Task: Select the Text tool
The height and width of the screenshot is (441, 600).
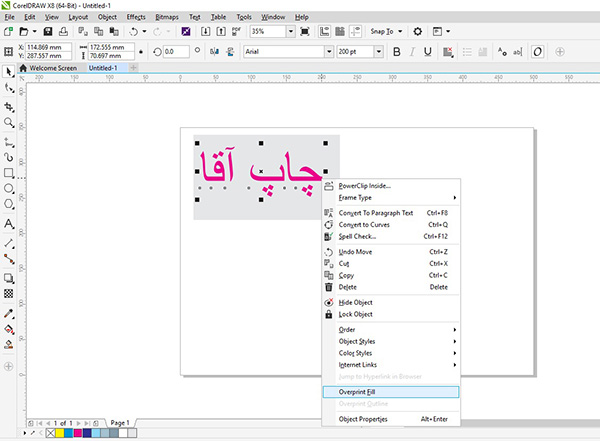Action: tap(9, 224)
